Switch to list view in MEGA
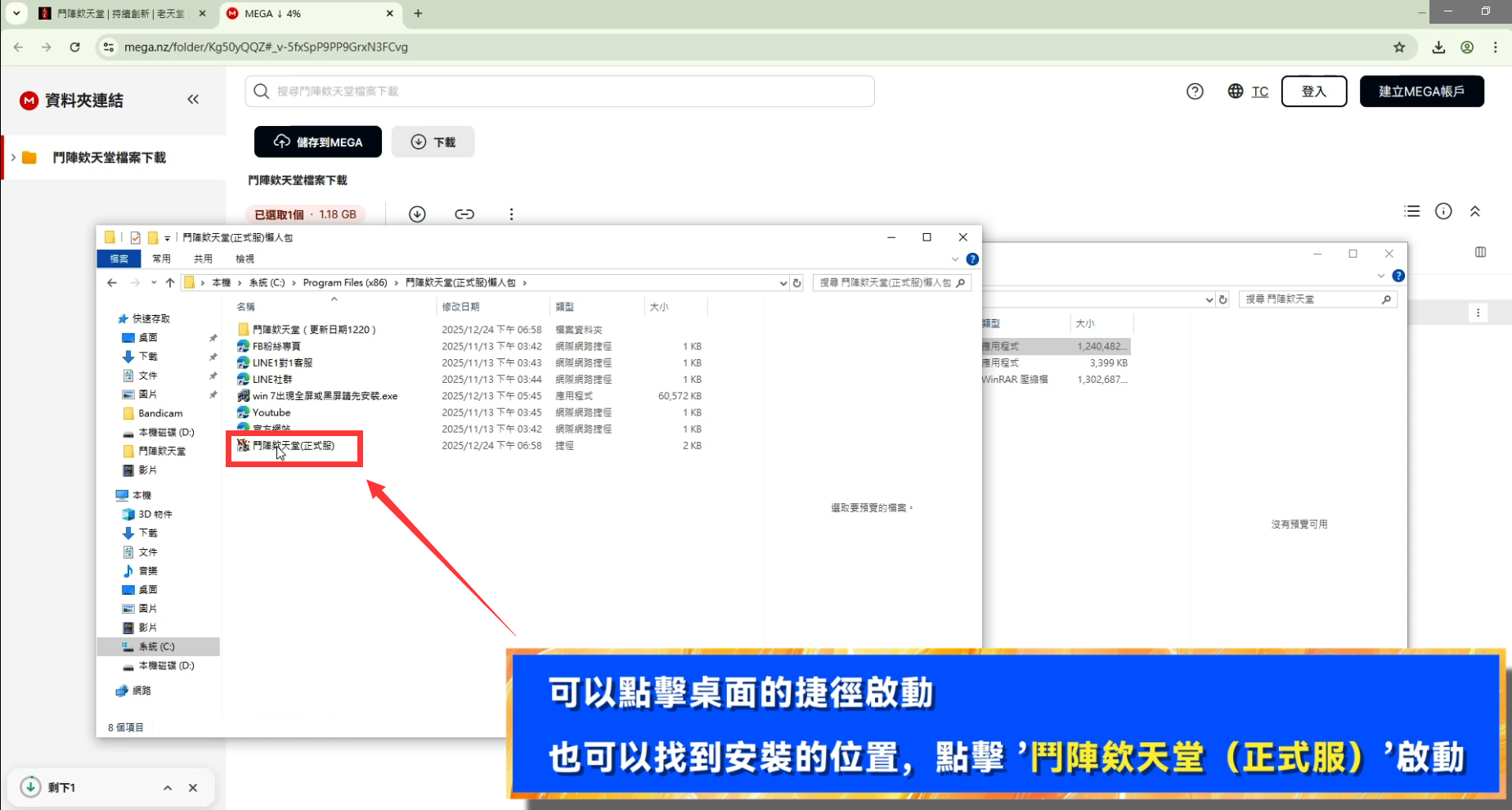Viewport: 1512px width, 810px height. click(1411, 212)
